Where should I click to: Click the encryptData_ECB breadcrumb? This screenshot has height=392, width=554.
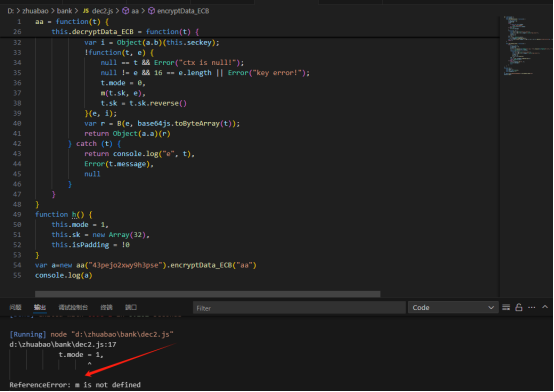click(183, 11)
